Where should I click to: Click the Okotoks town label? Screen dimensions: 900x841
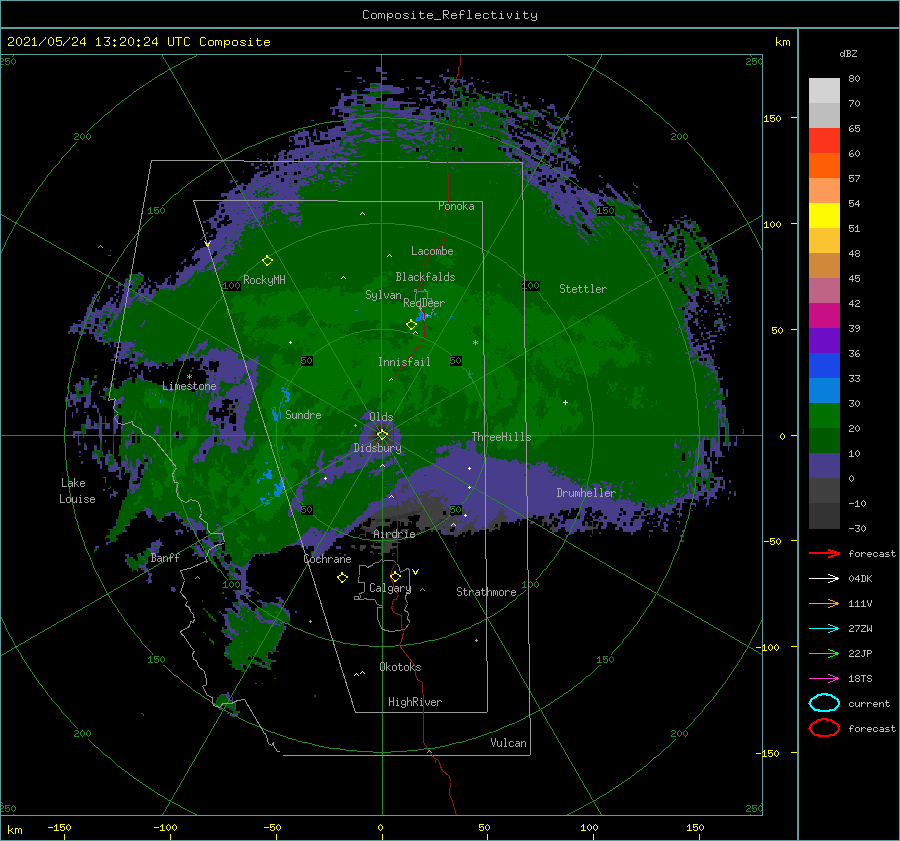click(x=400, y=667)
